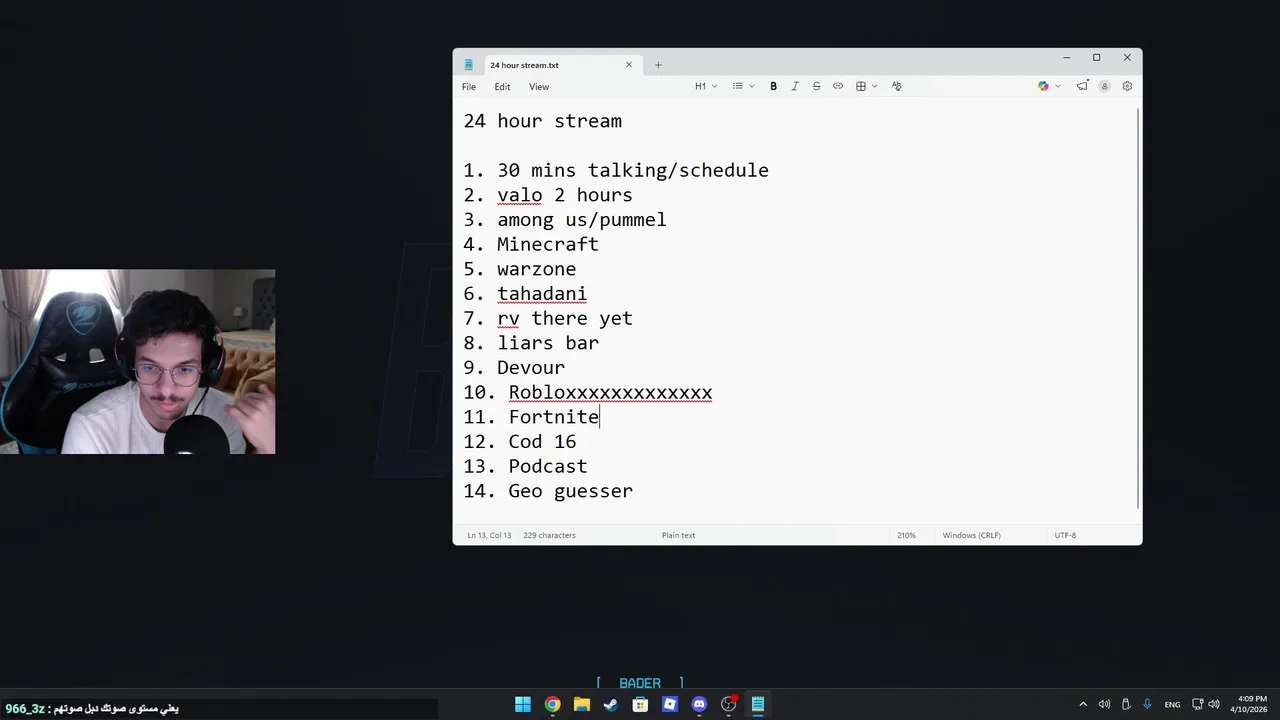The width and height of the screenshot is (1280, 720).
Task: Click the microphone tray icon
Action: 1148,704
